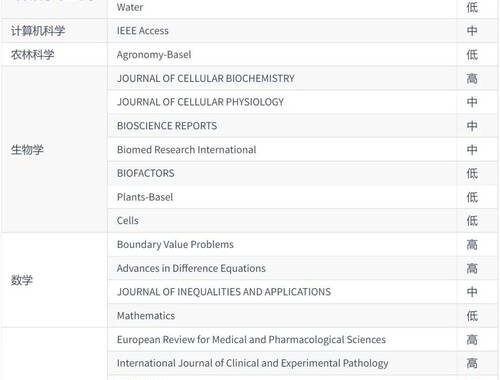This screenshot has width=500, height=380.
Task: Click the 农林科学 category label
Action: [x=33, y=55]
